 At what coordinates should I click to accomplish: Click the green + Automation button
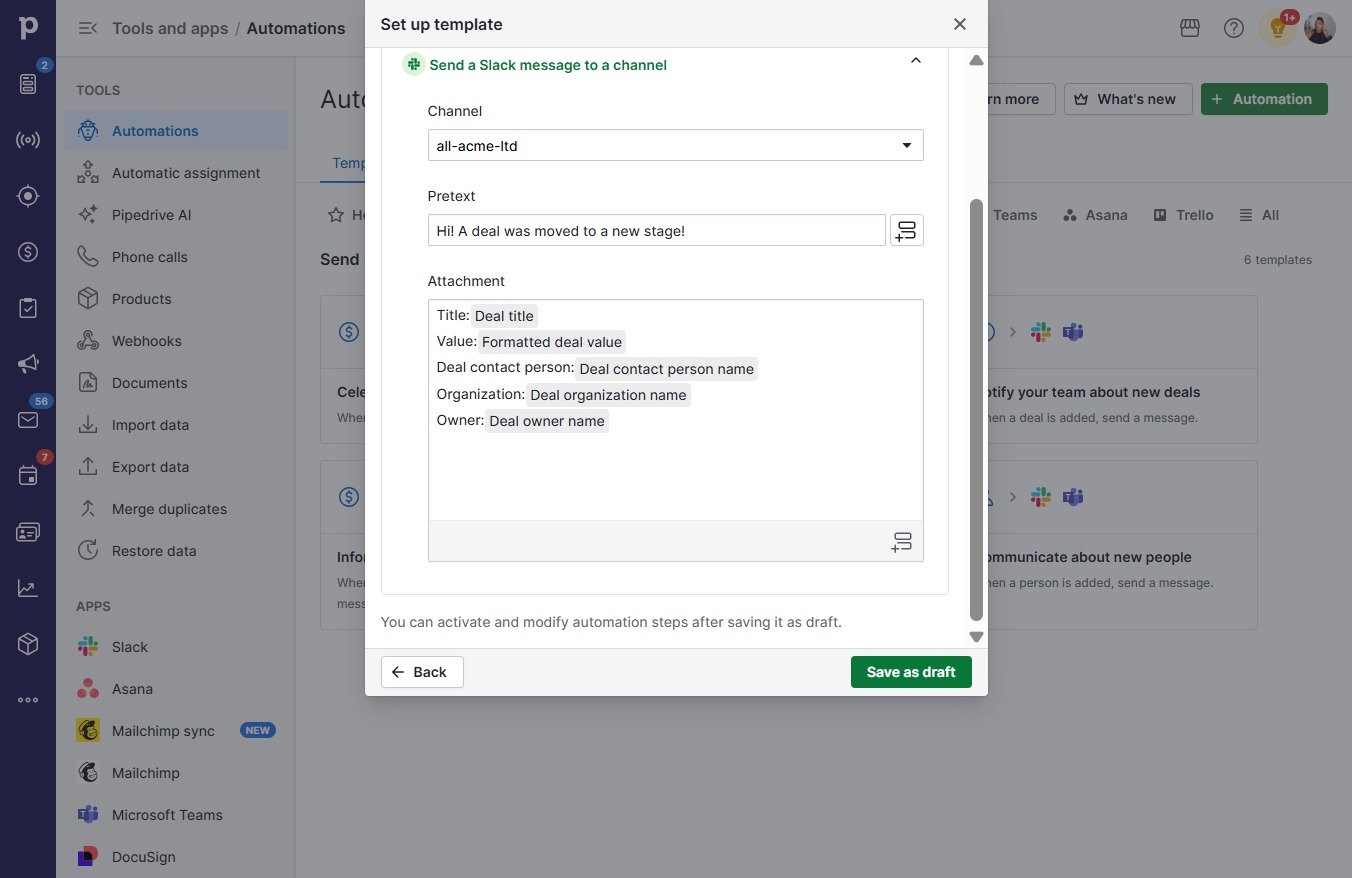[x=1264, y=99]
